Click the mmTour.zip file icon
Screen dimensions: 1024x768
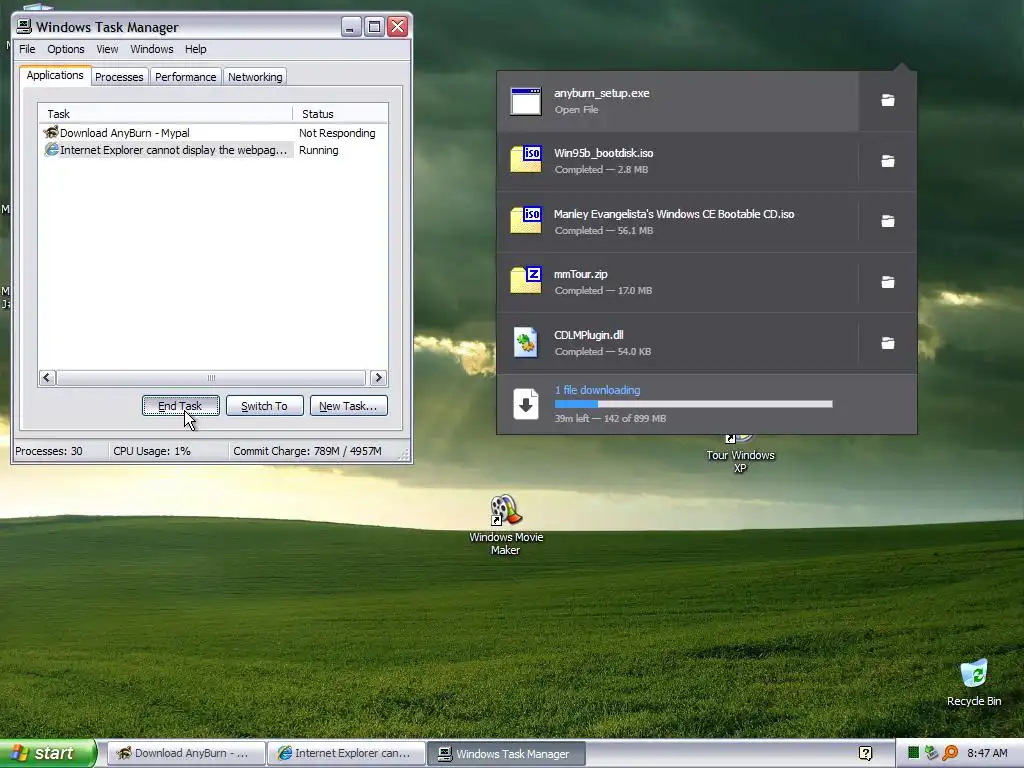click(526, 281)
